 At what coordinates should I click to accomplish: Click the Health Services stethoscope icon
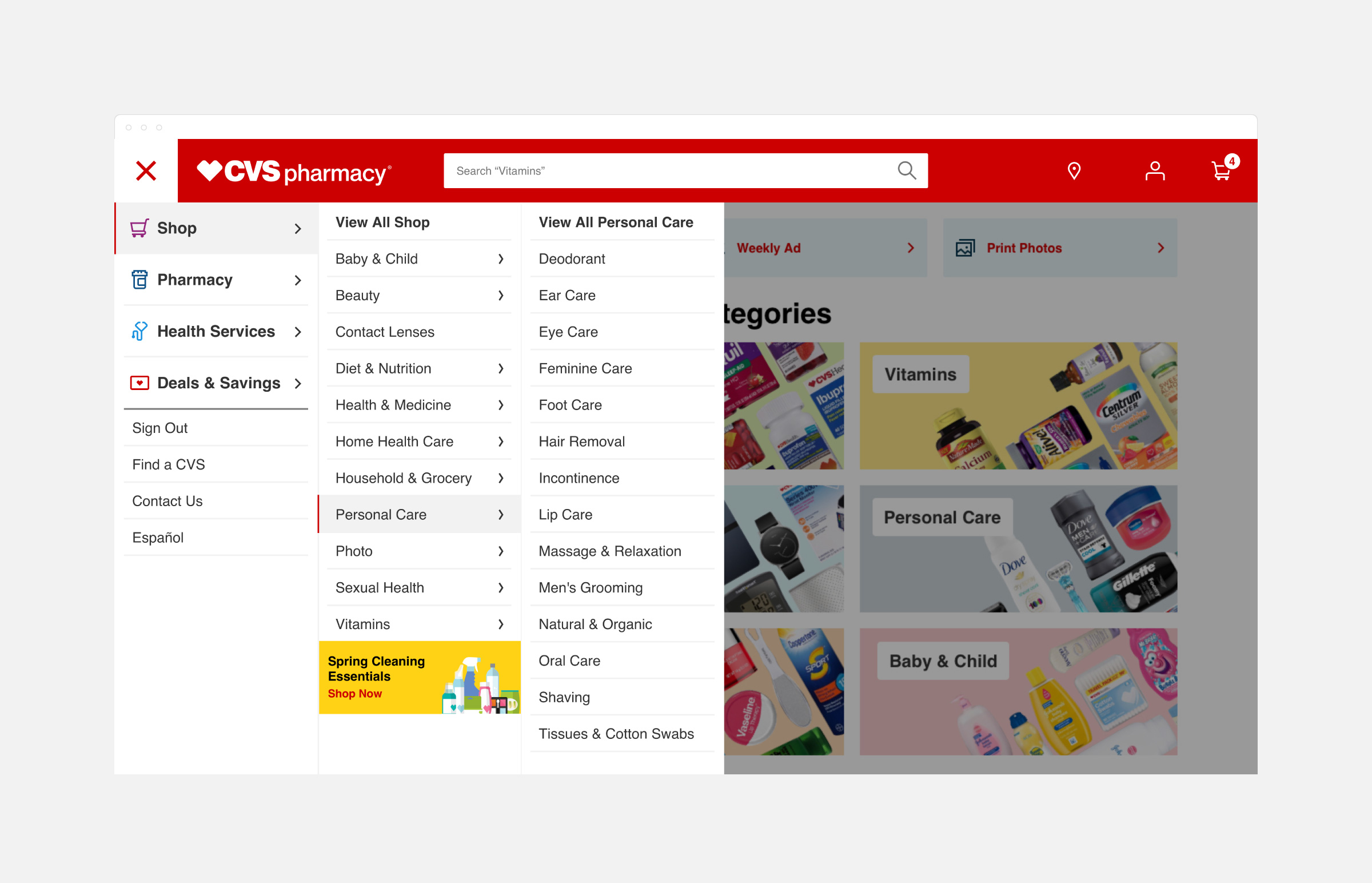(139, 332)
